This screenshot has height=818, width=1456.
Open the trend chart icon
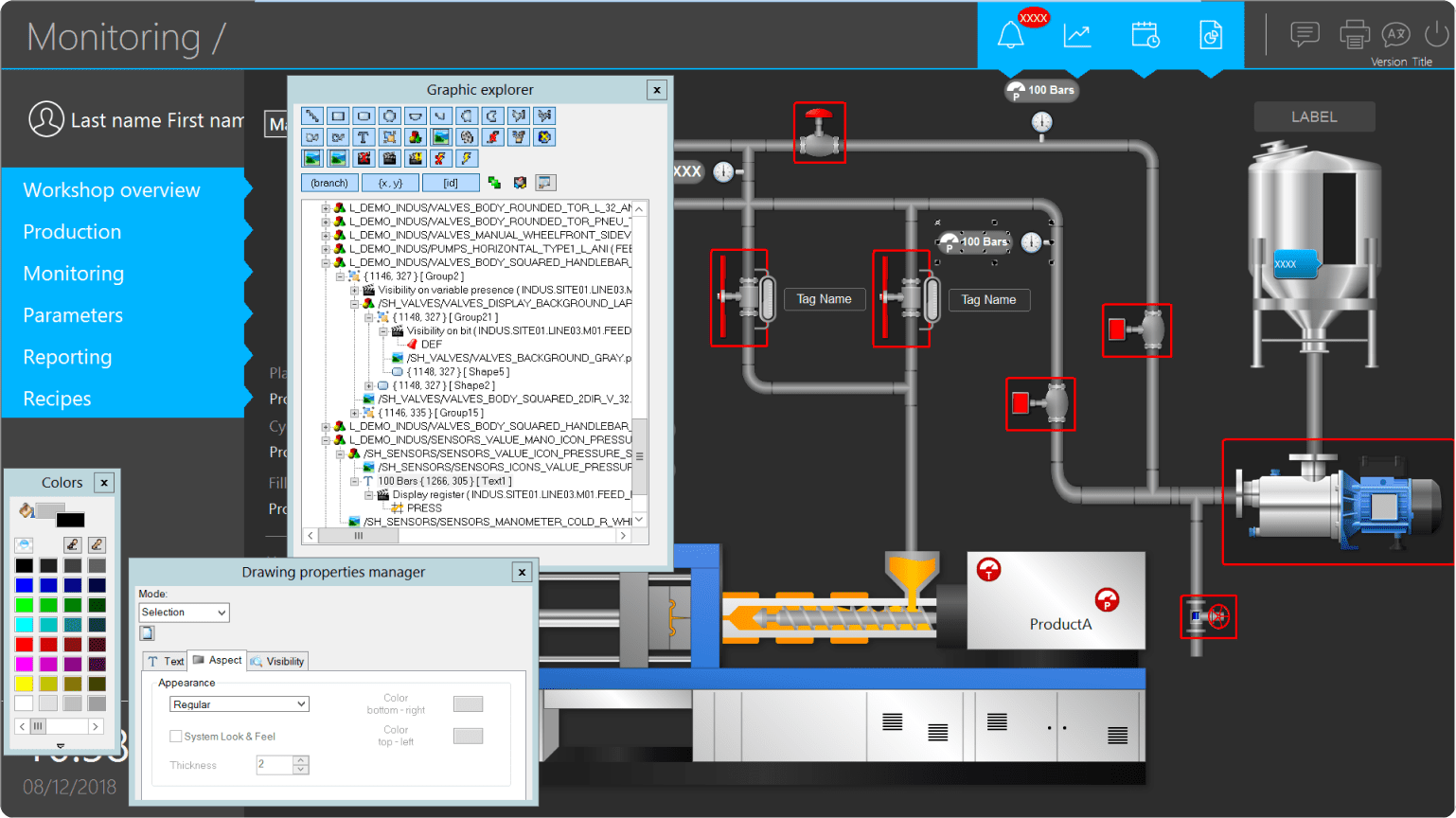tap(1077, 36)
